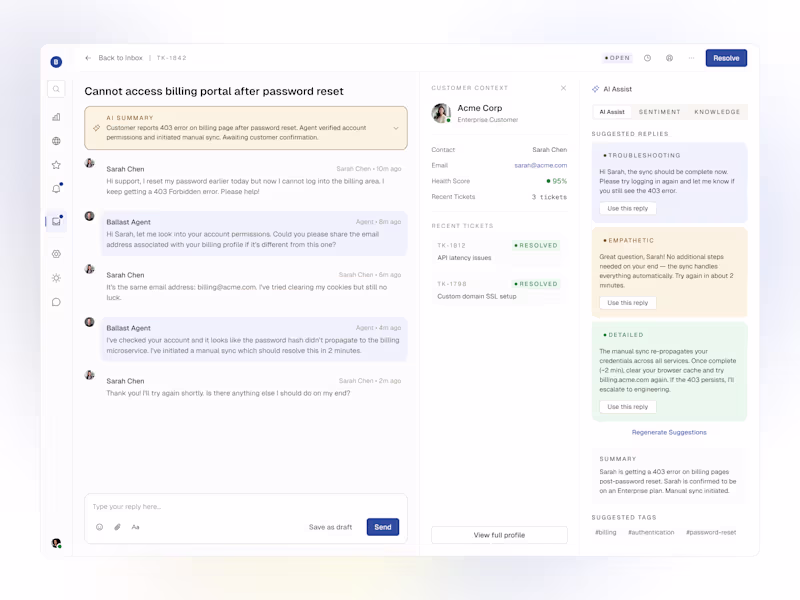Click the Summary text in AI Assist panel
Image resolution: width=800 pixels, height=600 pixels.
click(668, 481)
